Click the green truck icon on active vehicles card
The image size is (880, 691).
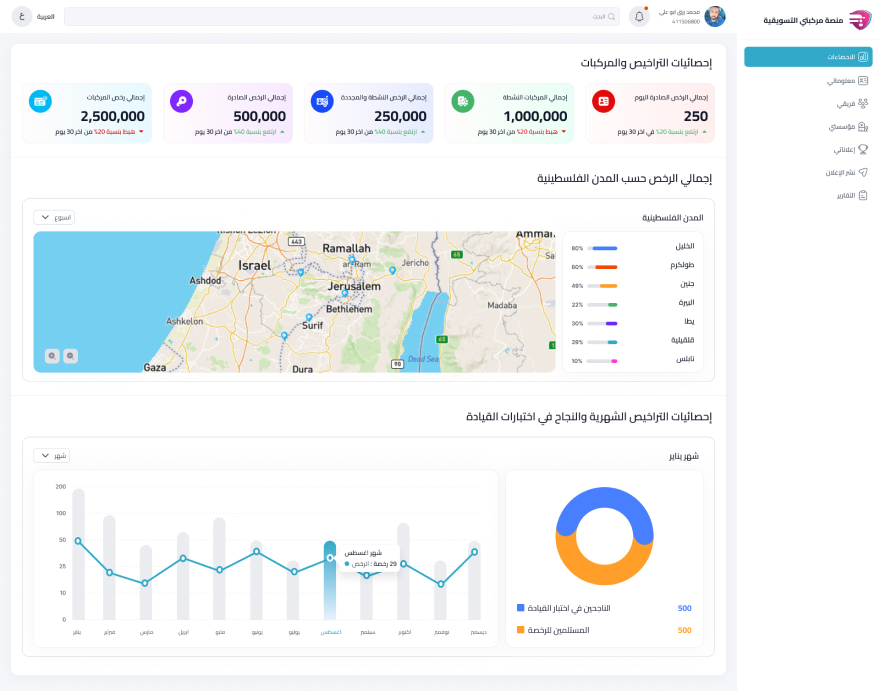click(462, 101)
